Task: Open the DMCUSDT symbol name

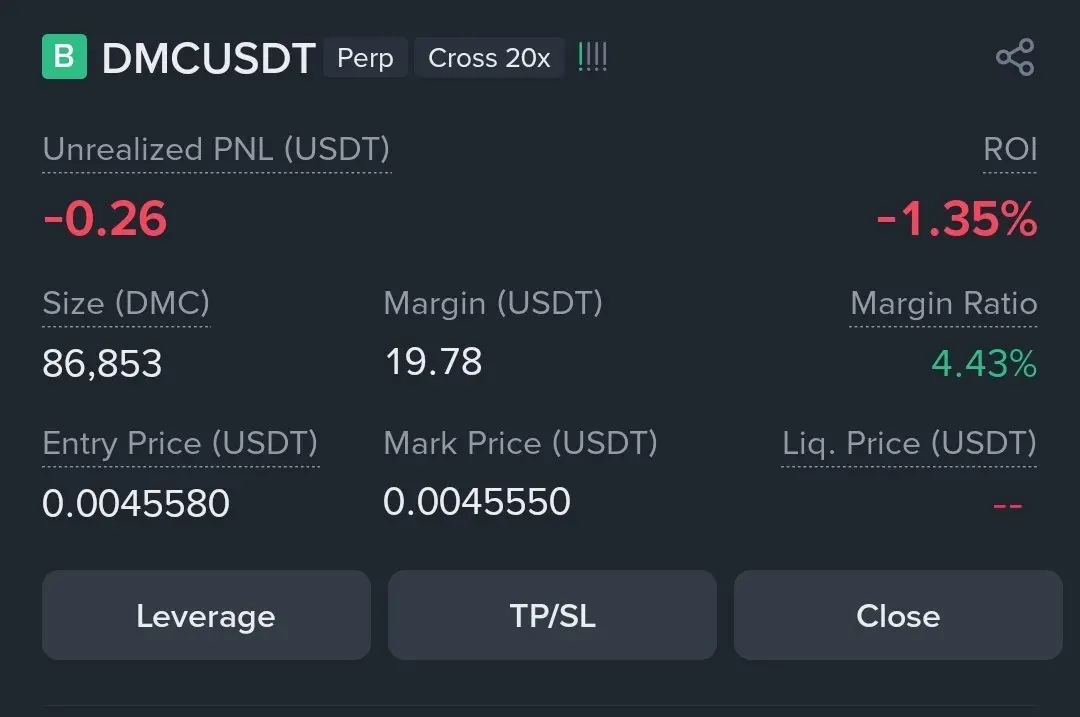Action: click(x=209, y=58)
